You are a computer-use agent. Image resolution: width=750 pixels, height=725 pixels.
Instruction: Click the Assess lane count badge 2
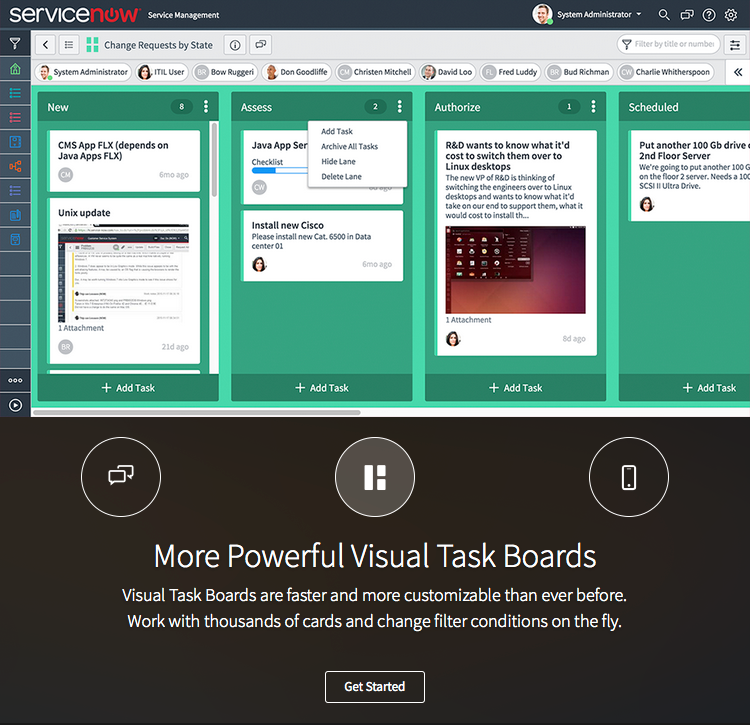(375, 107)
